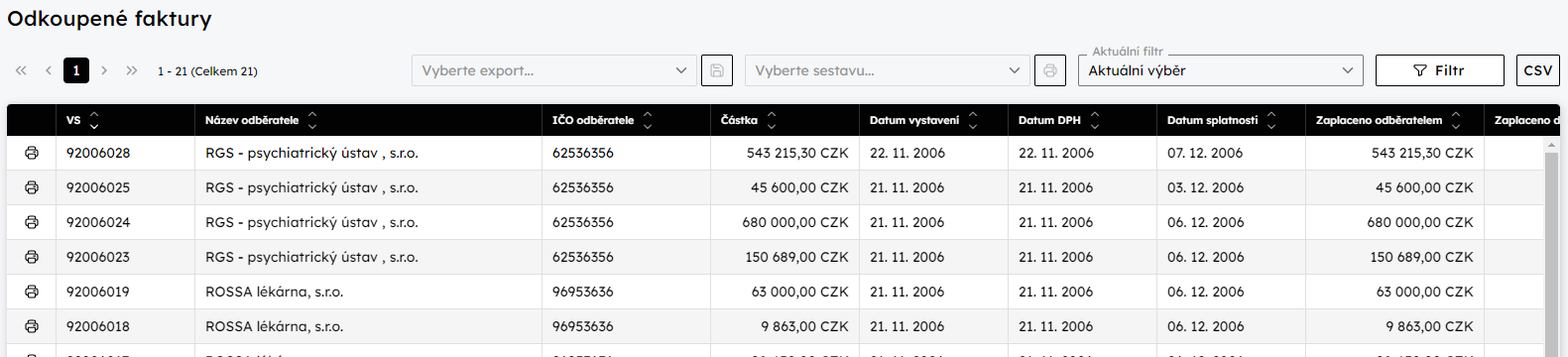Screen dimensions: 1568x357
Task: Click VS value 92006024
Action: coord(98,222)
